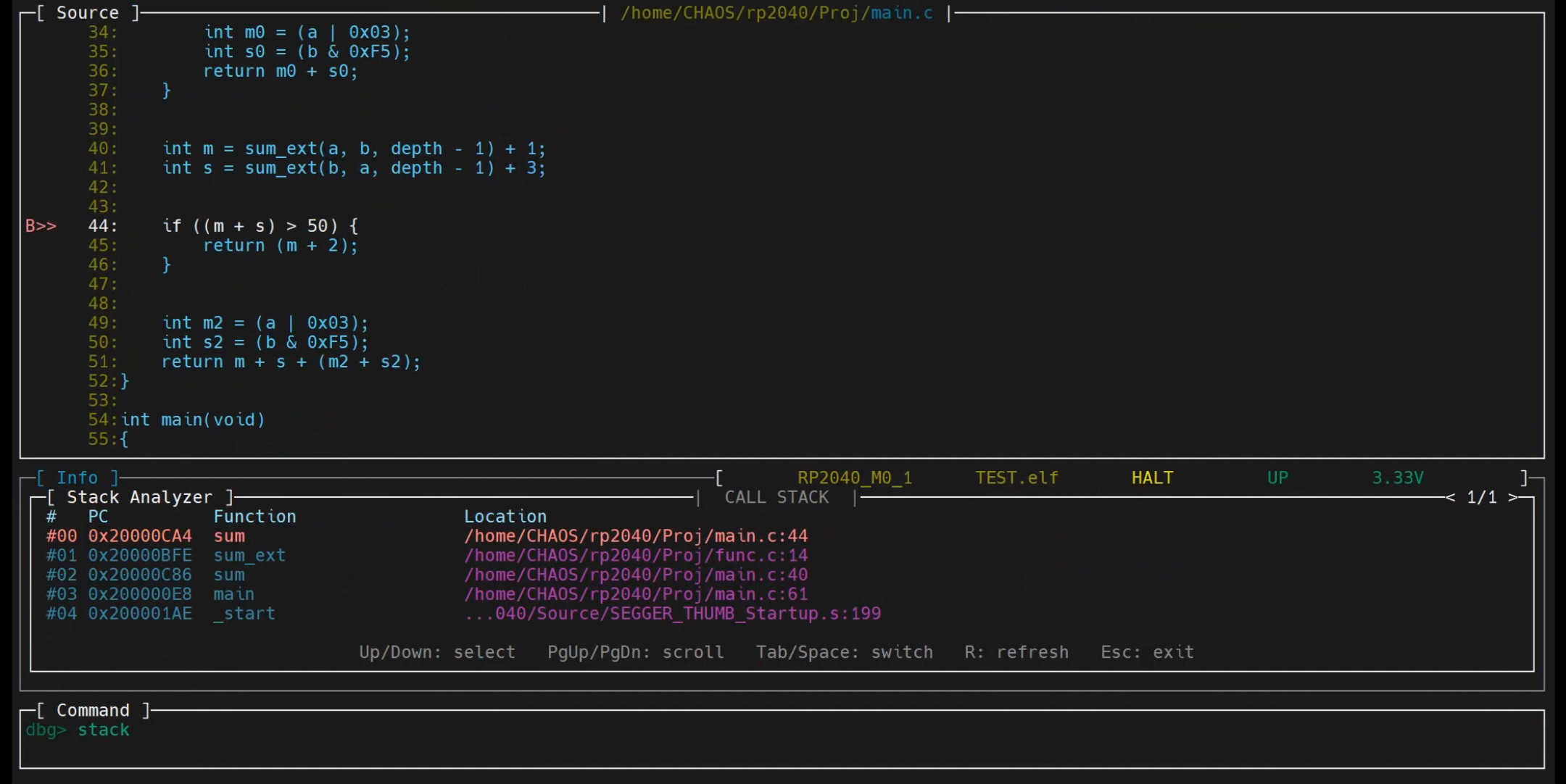Click the TEST.elf file label
Viewport: 1566px width, 784px height.
[1016, 478]
